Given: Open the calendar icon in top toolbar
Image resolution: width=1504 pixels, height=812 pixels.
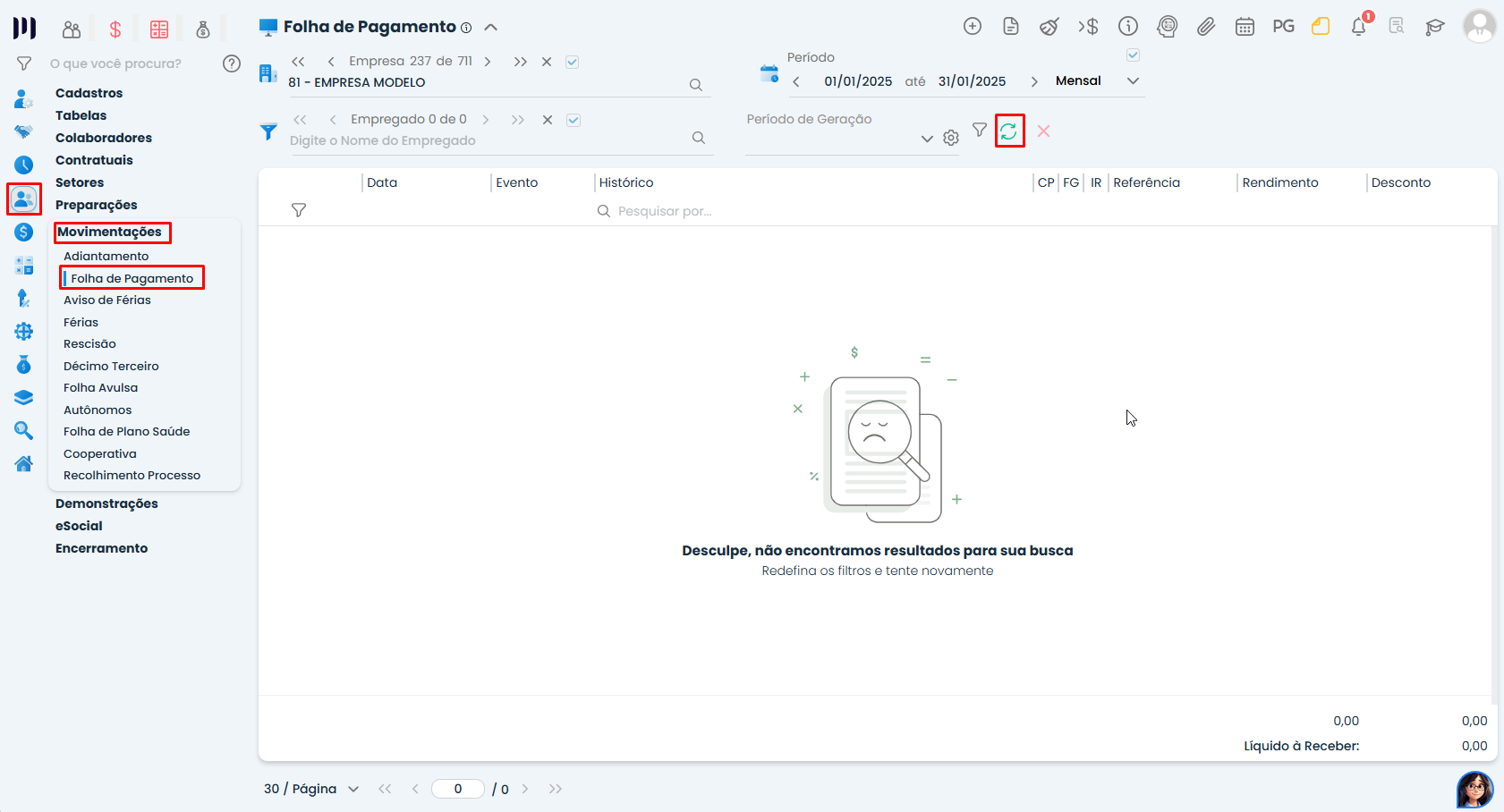Looking at the screenshot, I should (x=1245, y=27).
